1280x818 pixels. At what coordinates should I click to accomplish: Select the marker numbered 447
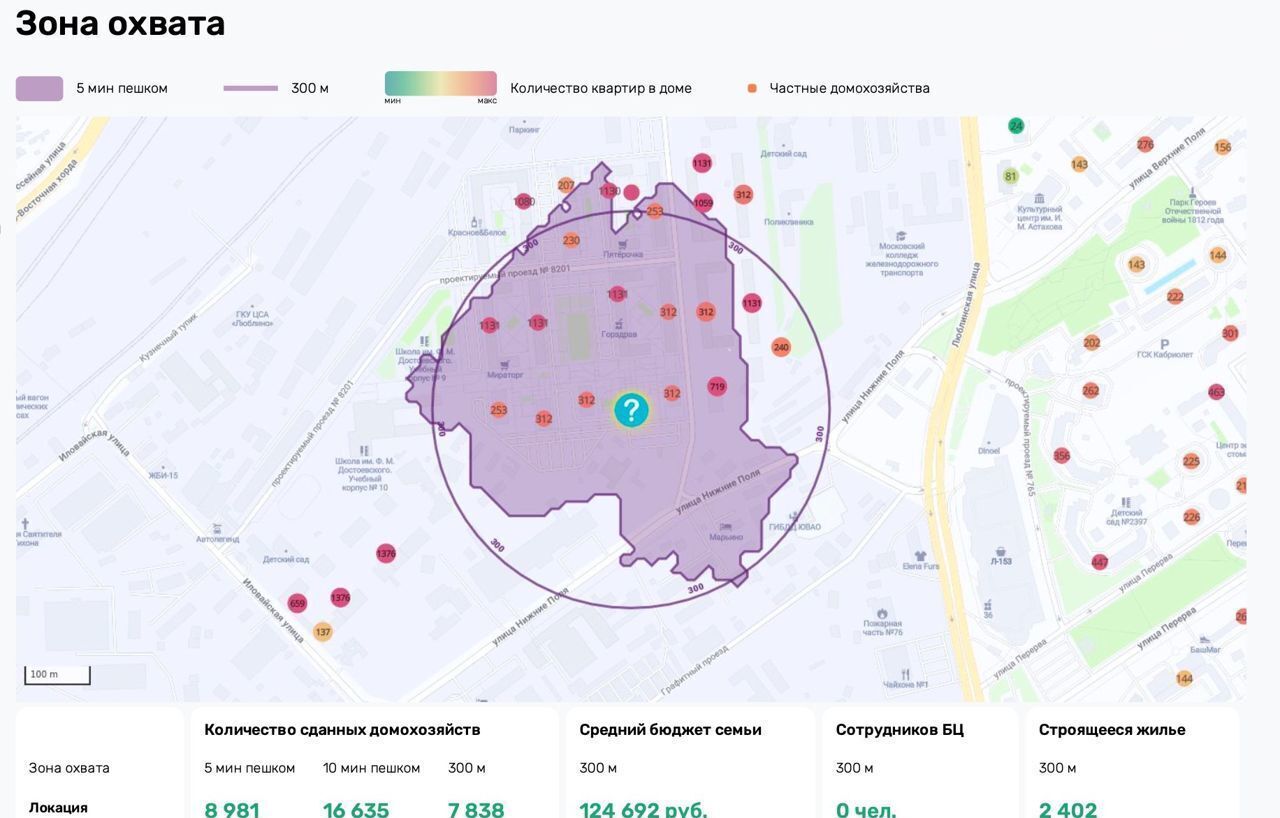click(1100, 562)
